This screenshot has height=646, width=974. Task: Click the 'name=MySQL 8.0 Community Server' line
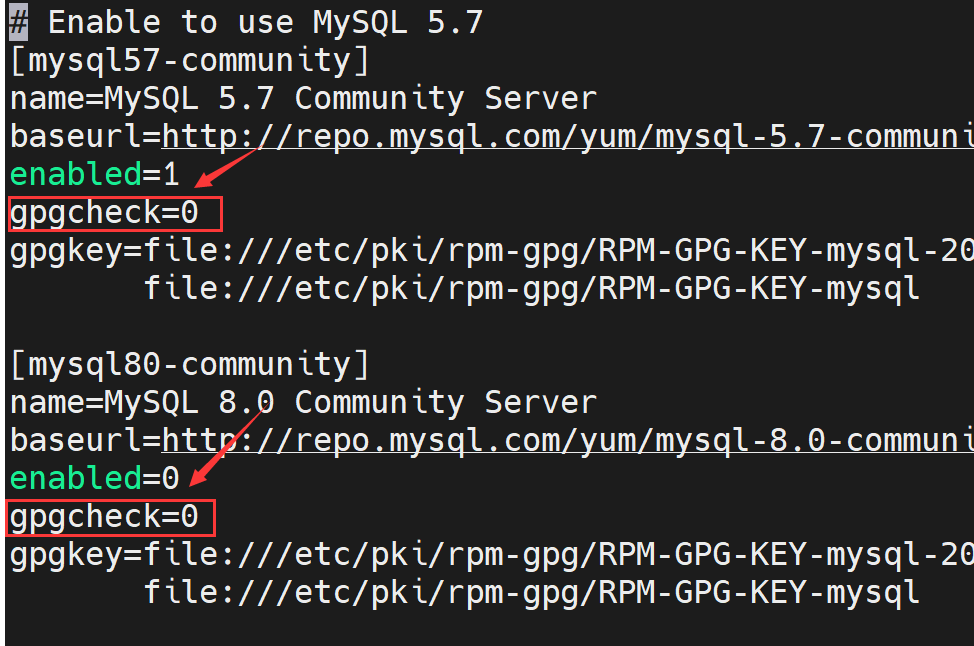[x=303, y=402]
